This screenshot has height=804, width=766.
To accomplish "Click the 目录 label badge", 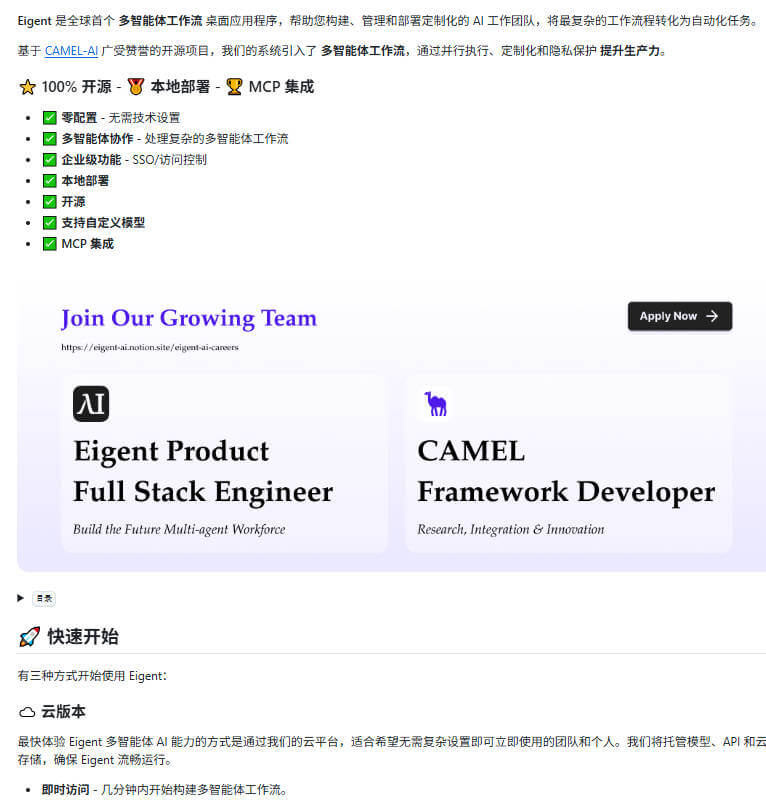I will [x=44, y=598].
